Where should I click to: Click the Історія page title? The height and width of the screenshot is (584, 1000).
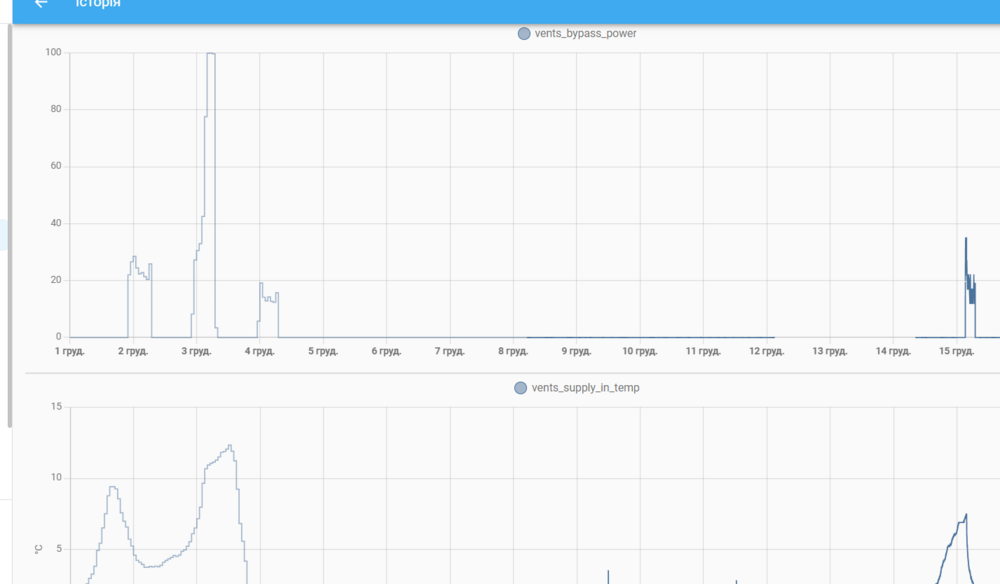point(98,4)
